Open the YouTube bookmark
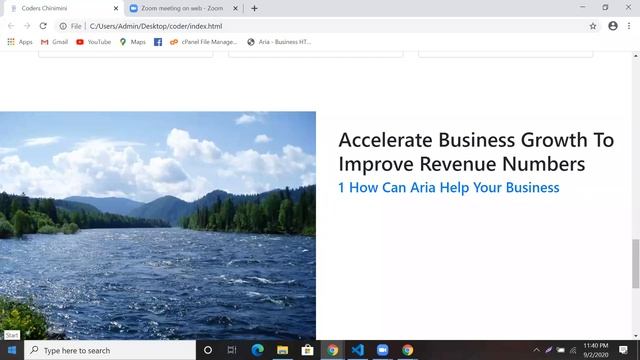 [93, 42]
